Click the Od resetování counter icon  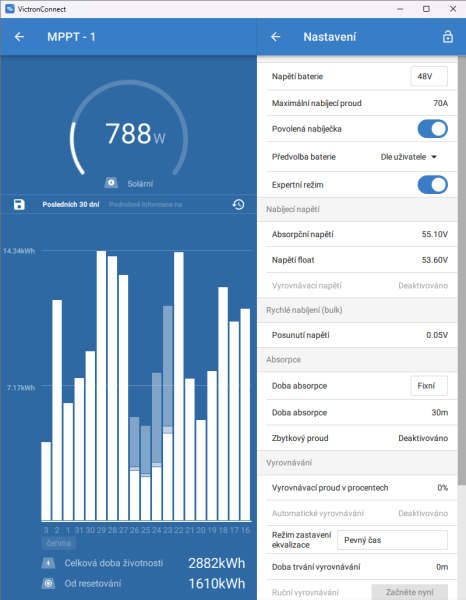tap(48, 584)
